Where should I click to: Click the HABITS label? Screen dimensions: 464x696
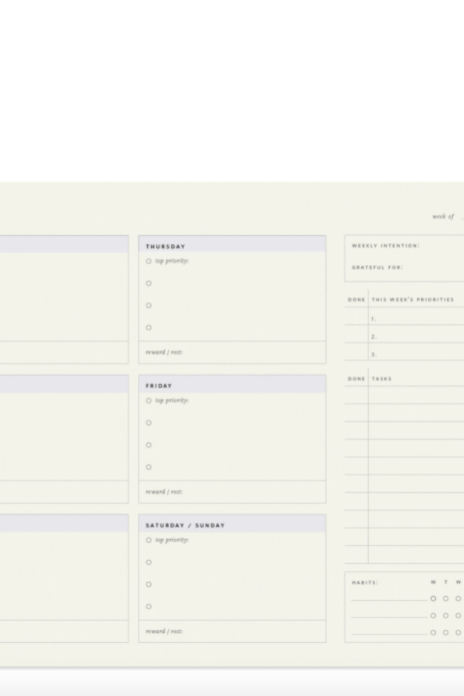click(365, 582)
